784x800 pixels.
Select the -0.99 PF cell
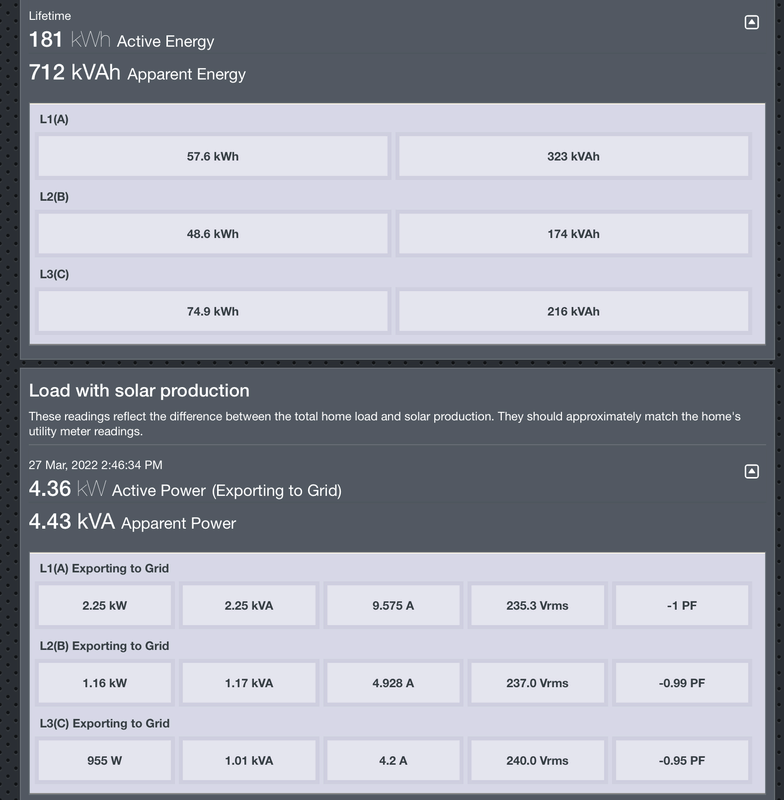tap(681, 683)
